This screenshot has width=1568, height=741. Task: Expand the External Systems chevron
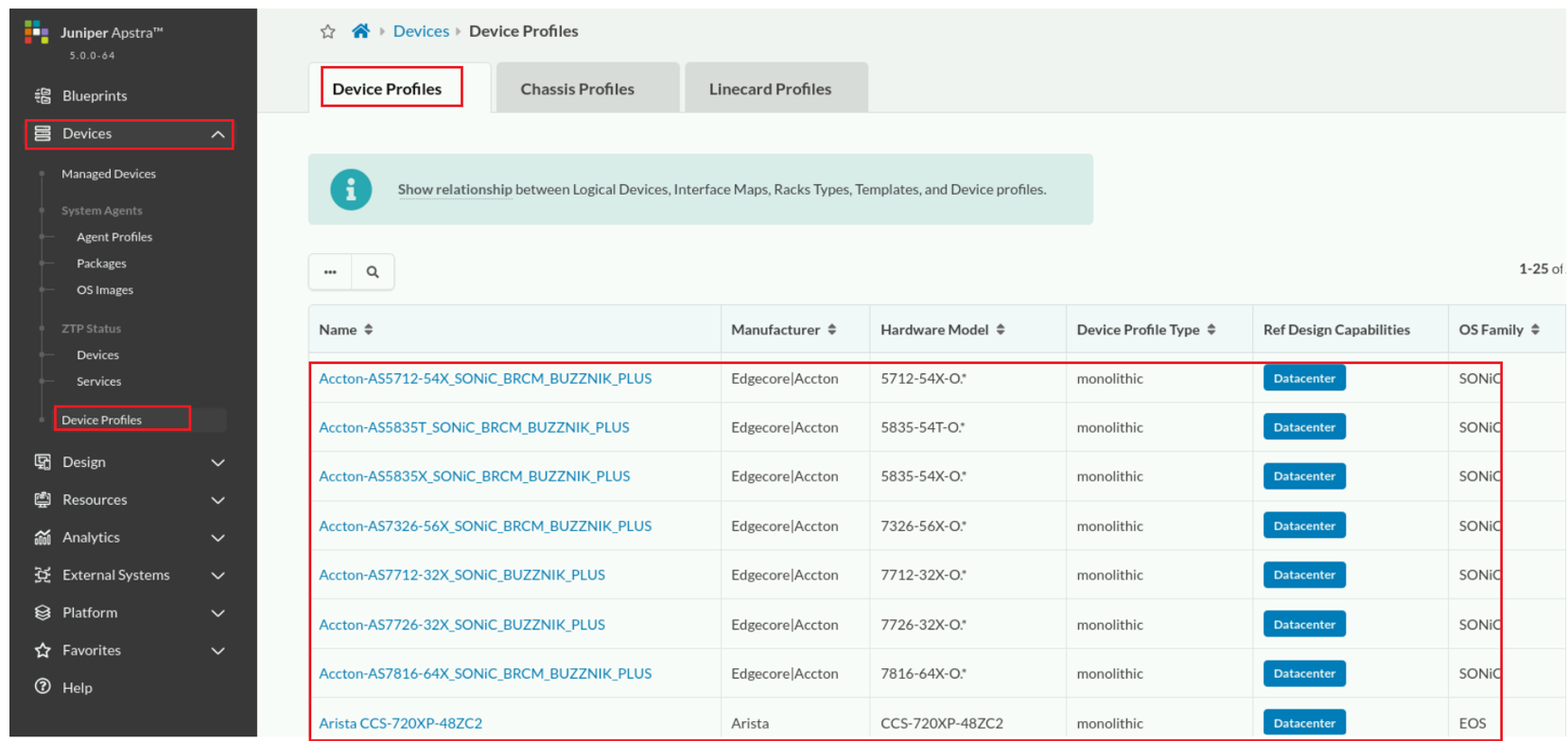click(x=218, y=576)
